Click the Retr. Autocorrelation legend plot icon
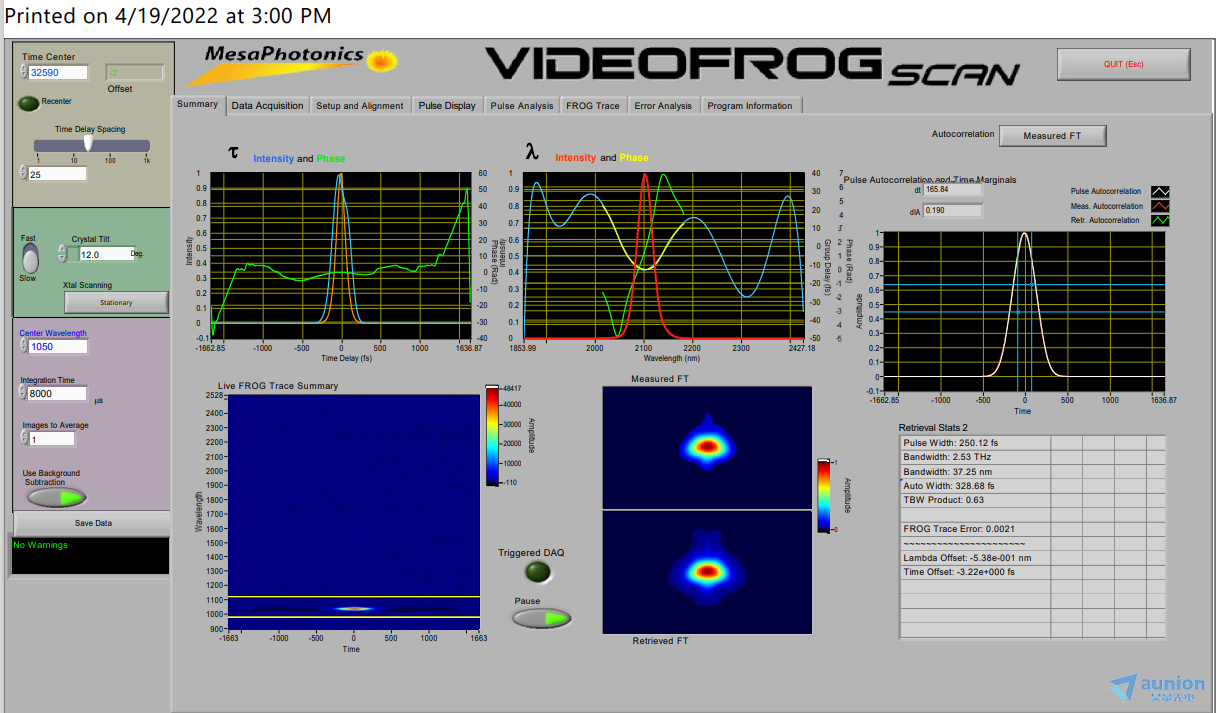 click(1161, 220)
